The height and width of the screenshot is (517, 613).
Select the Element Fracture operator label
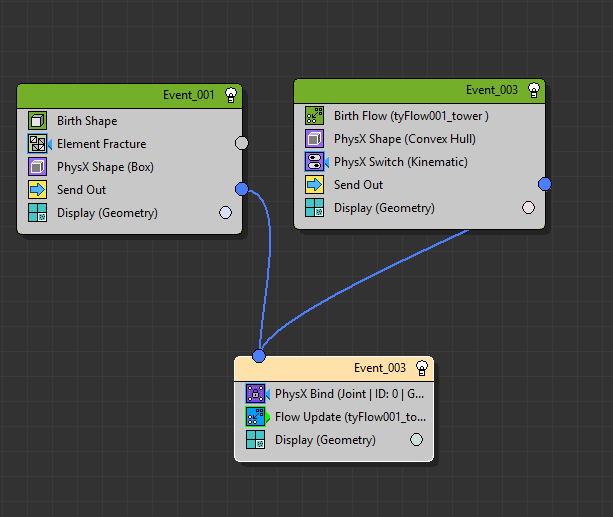pyautogui.click(x=102, y=144)
